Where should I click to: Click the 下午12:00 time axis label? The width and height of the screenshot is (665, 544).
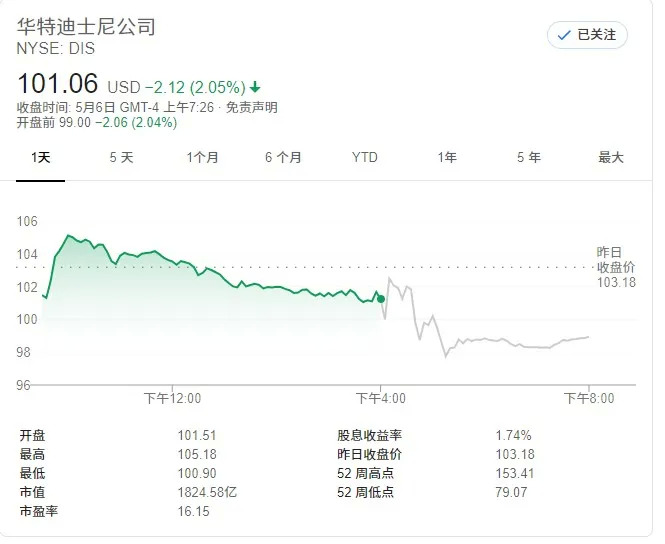click(x=172, y=398)
